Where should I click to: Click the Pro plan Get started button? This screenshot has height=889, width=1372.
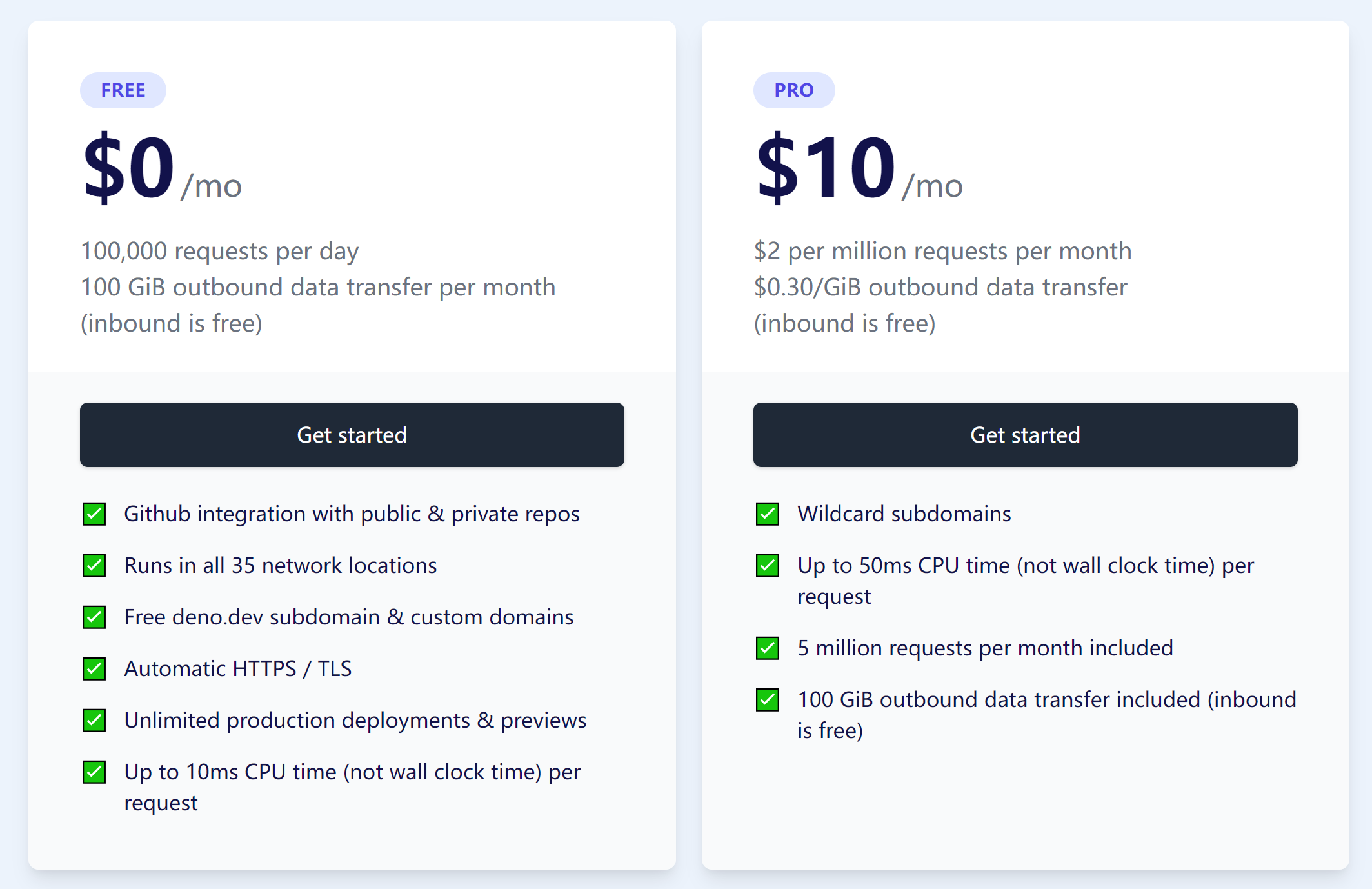coord(1025,435)
